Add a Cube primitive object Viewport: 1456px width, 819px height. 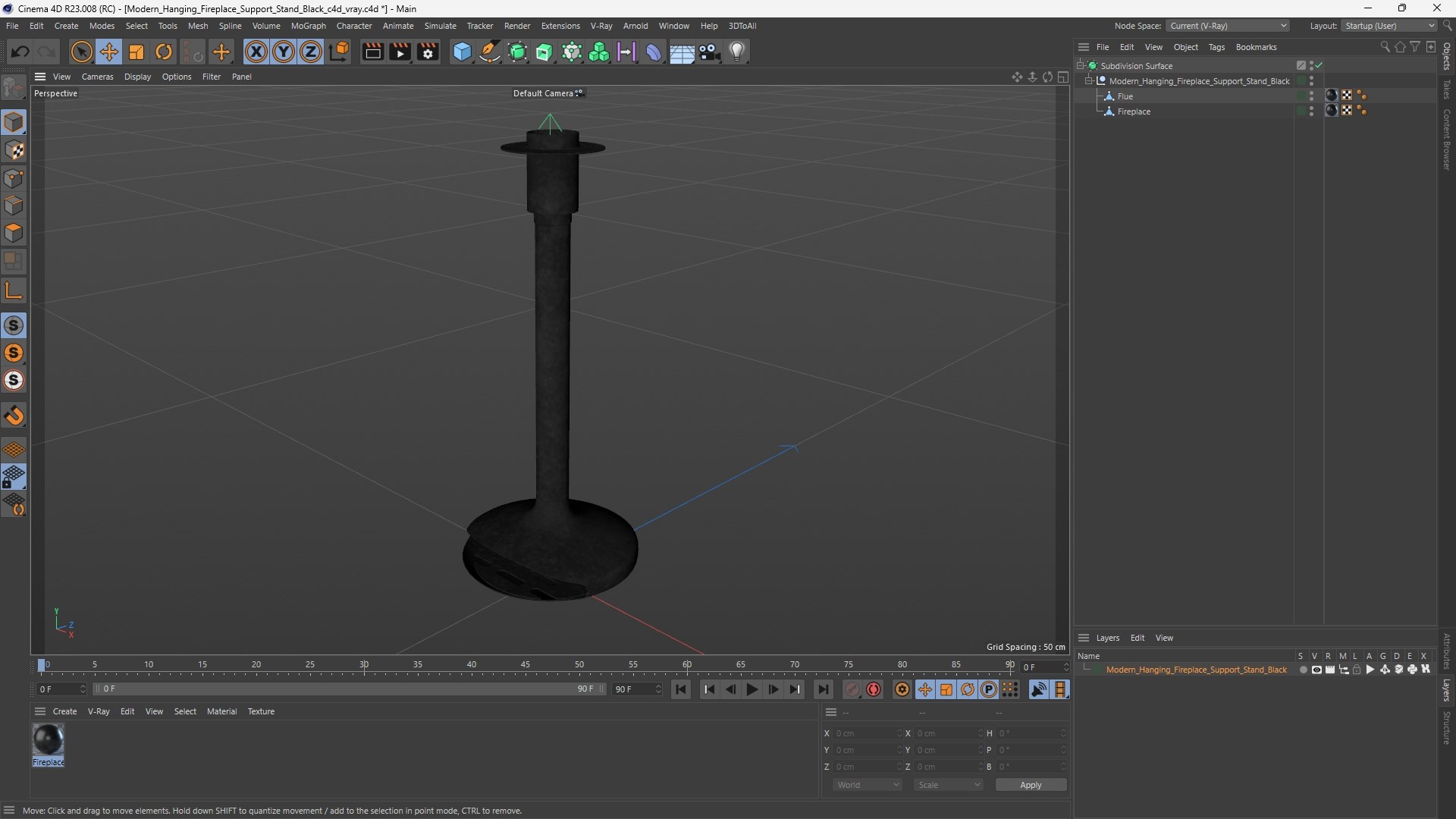coord(462,52)
